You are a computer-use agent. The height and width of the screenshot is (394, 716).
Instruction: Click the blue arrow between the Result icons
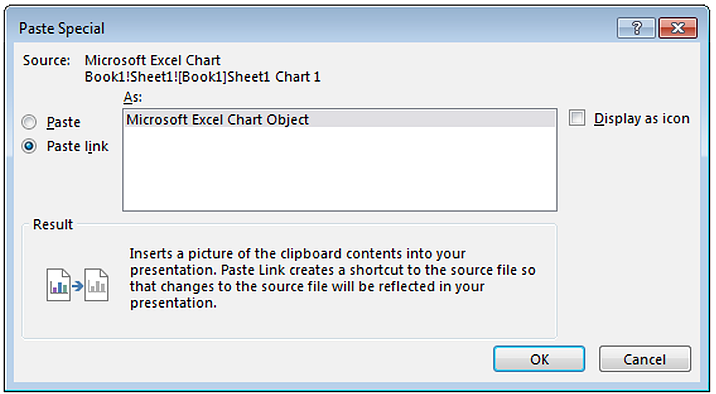[78, 286]
